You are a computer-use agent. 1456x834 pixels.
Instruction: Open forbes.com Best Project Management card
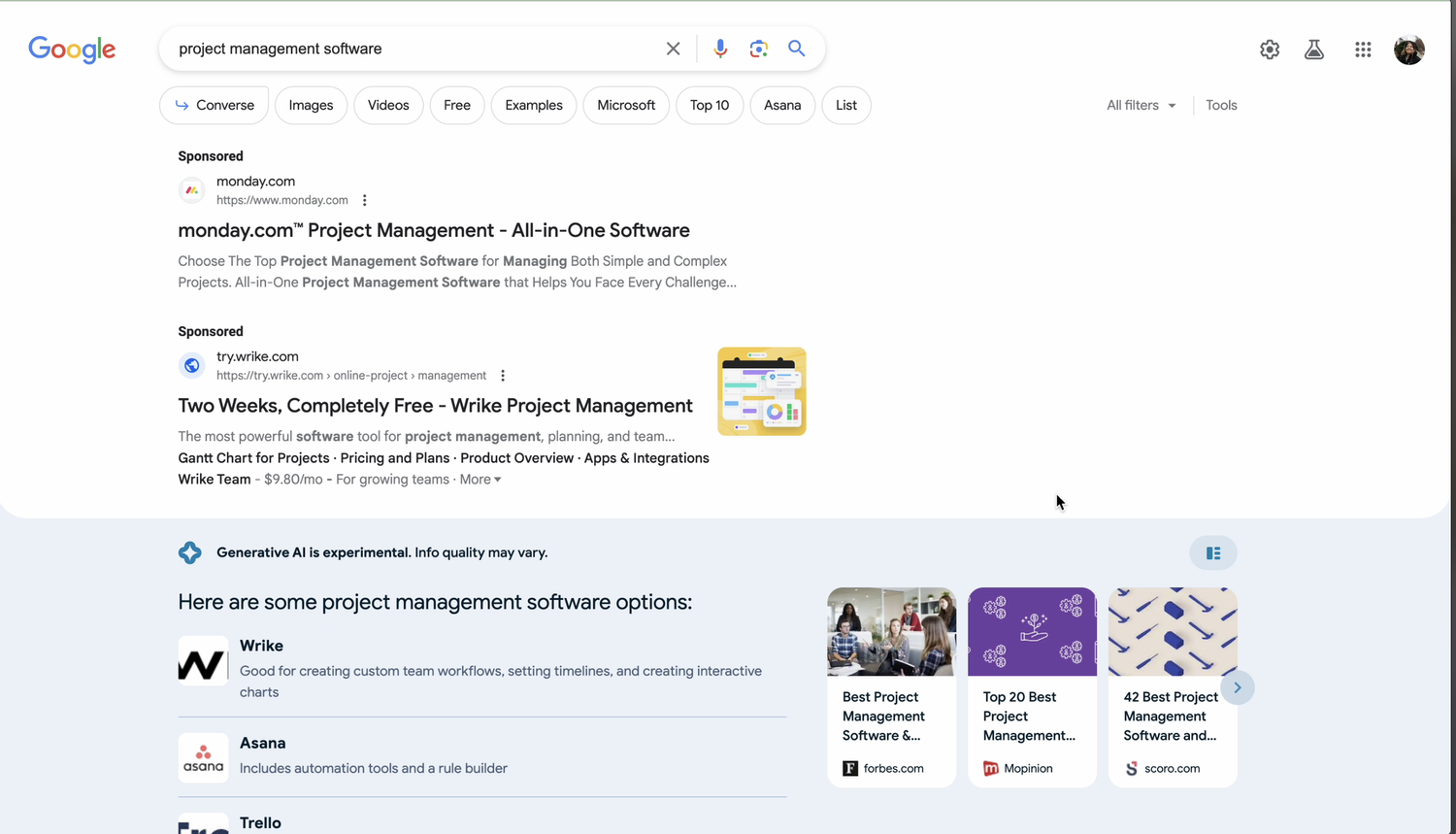point(891,687)
